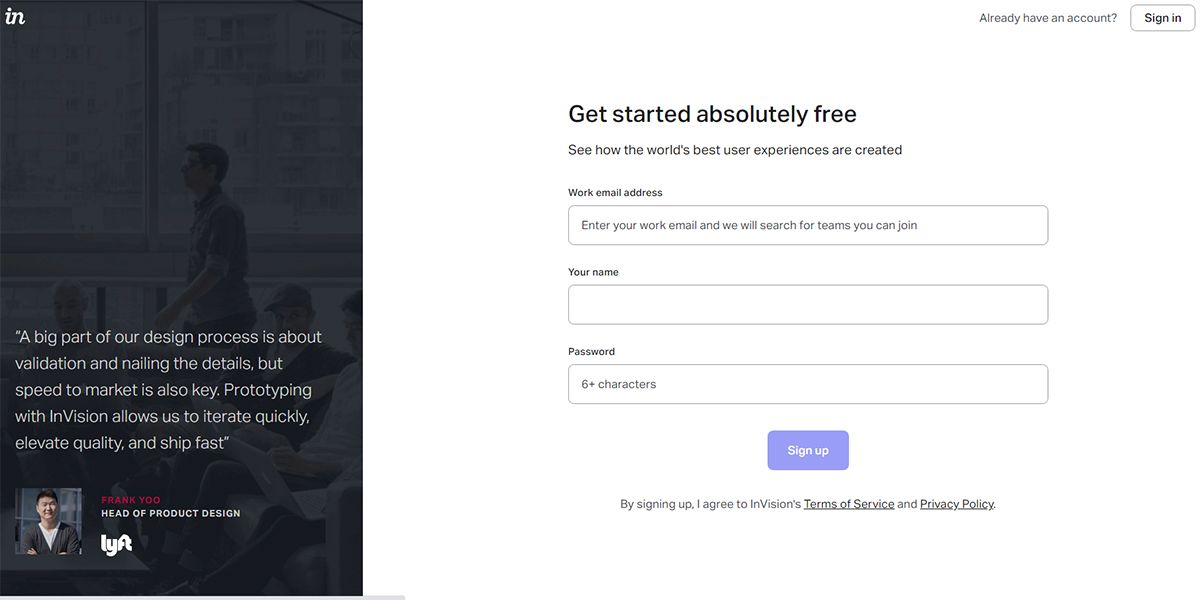
Task: Open the Privacy Policy link
Action: tap(956, 504)
